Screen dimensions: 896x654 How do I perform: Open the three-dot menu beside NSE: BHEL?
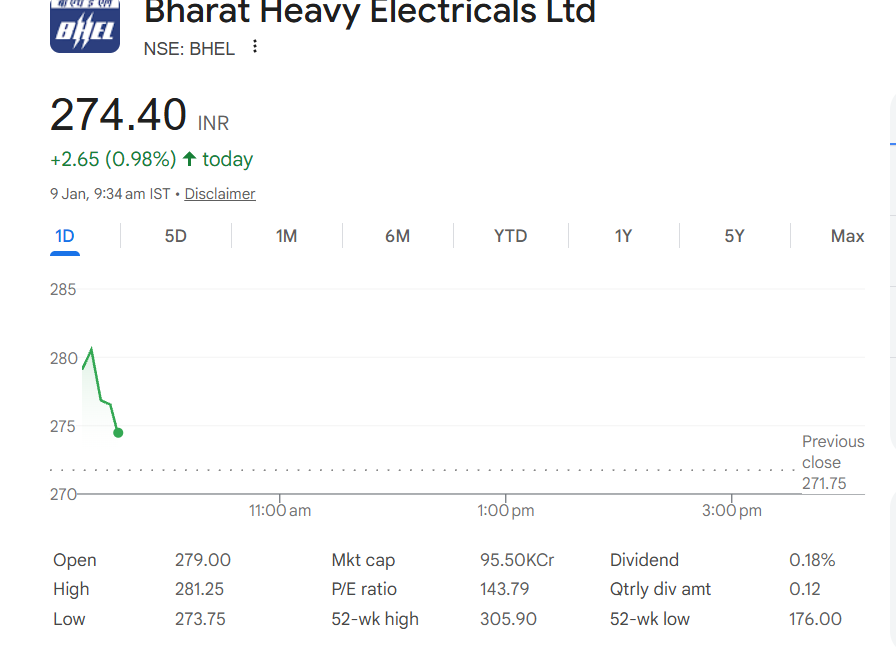[255, 47]
